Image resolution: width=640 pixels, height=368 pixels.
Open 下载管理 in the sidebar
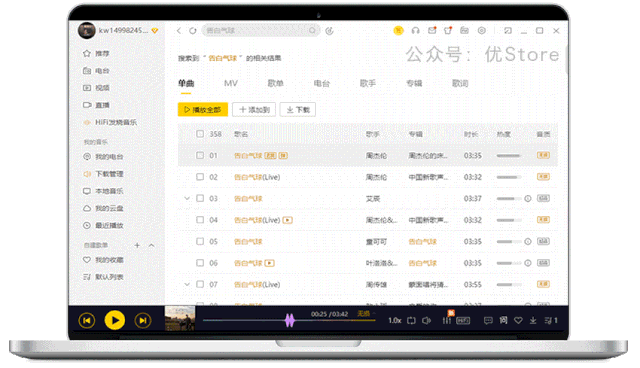pos(103,174)
